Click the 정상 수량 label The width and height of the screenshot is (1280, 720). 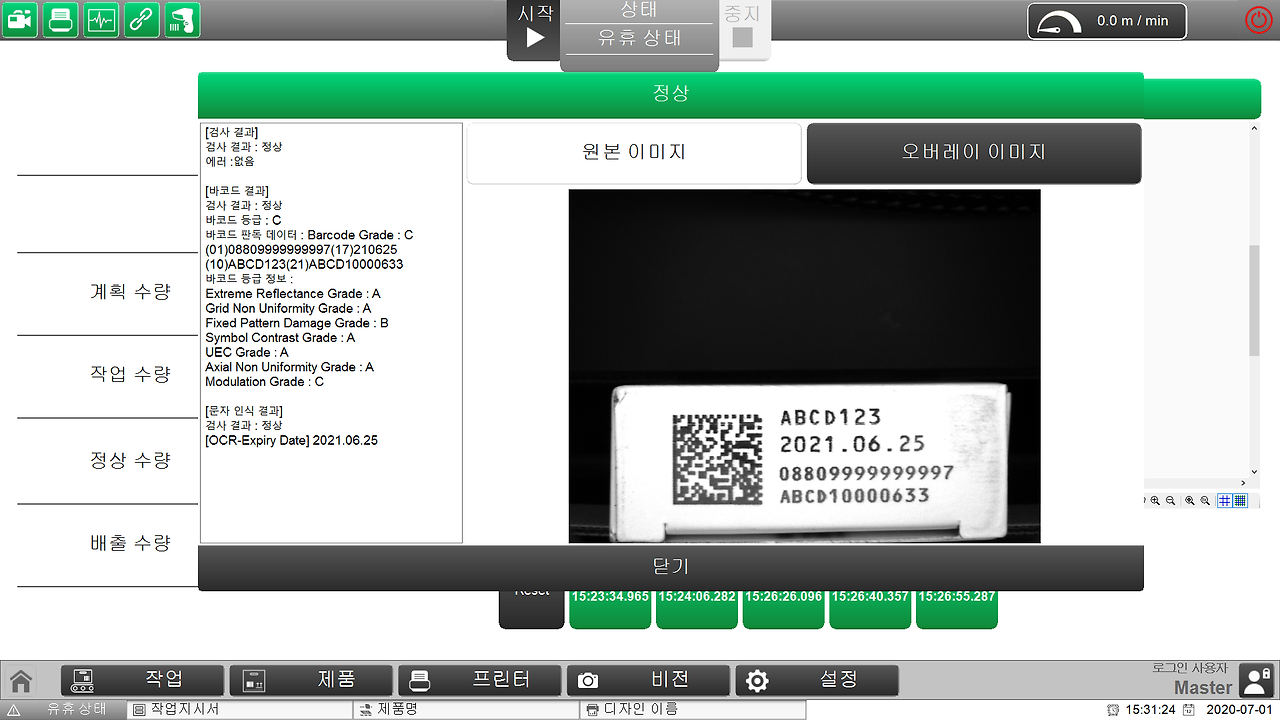tap(130, 460)
